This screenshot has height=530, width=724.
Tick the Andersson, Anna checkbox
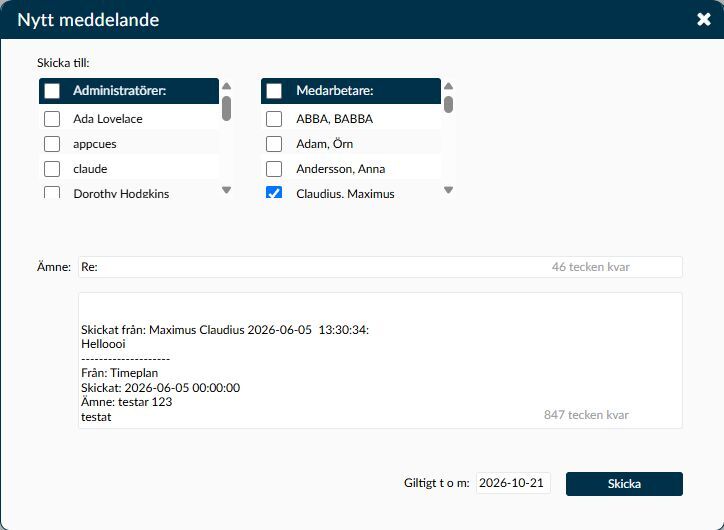click(x=274, y=169)
